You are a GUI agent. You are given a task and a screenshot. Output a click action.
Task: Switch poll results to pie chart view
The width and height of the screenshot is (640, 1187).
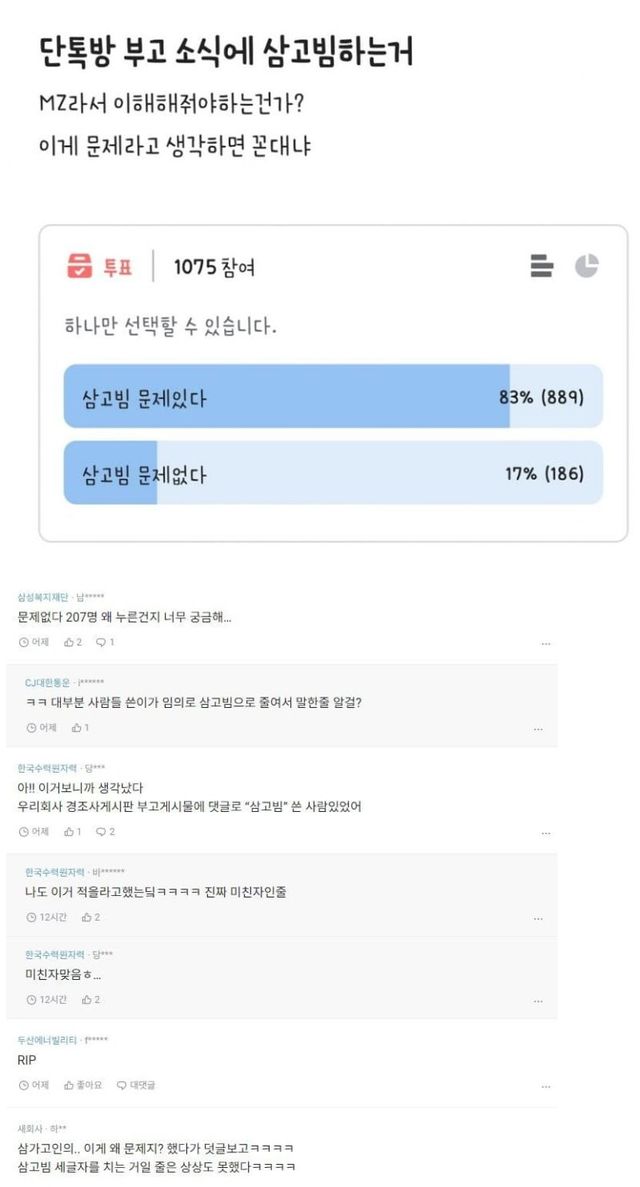coord(587,266)
